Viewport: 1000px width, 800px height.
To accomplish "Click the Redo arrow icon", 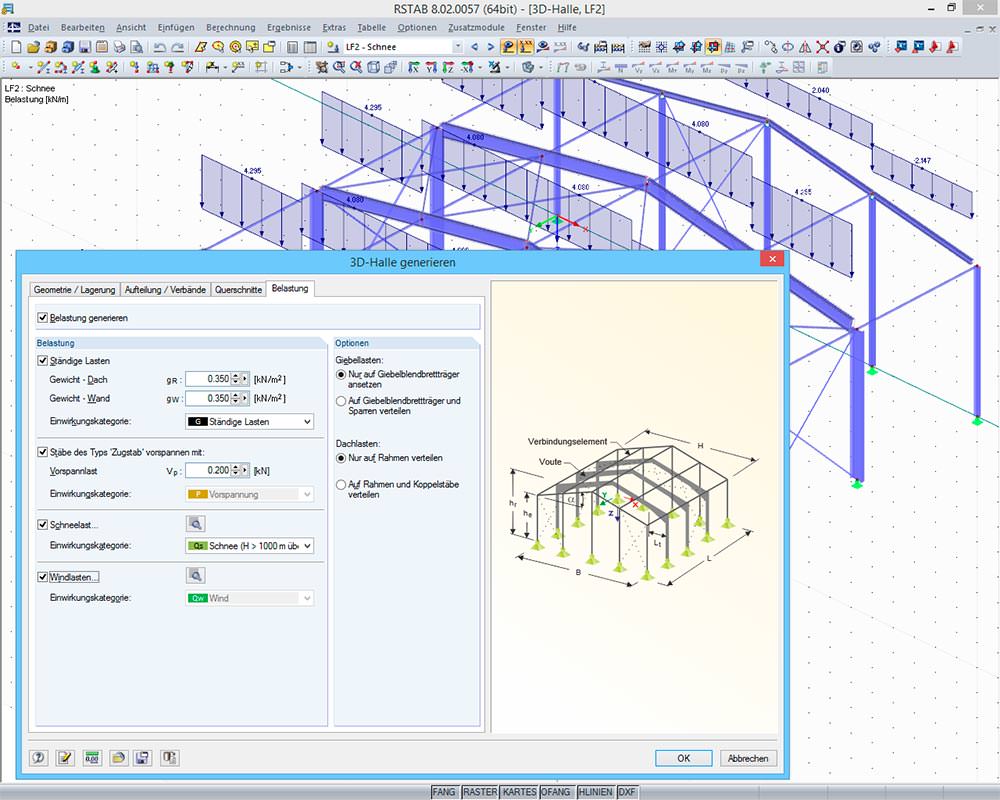I will pyautogui.click(x=177, y=47).
